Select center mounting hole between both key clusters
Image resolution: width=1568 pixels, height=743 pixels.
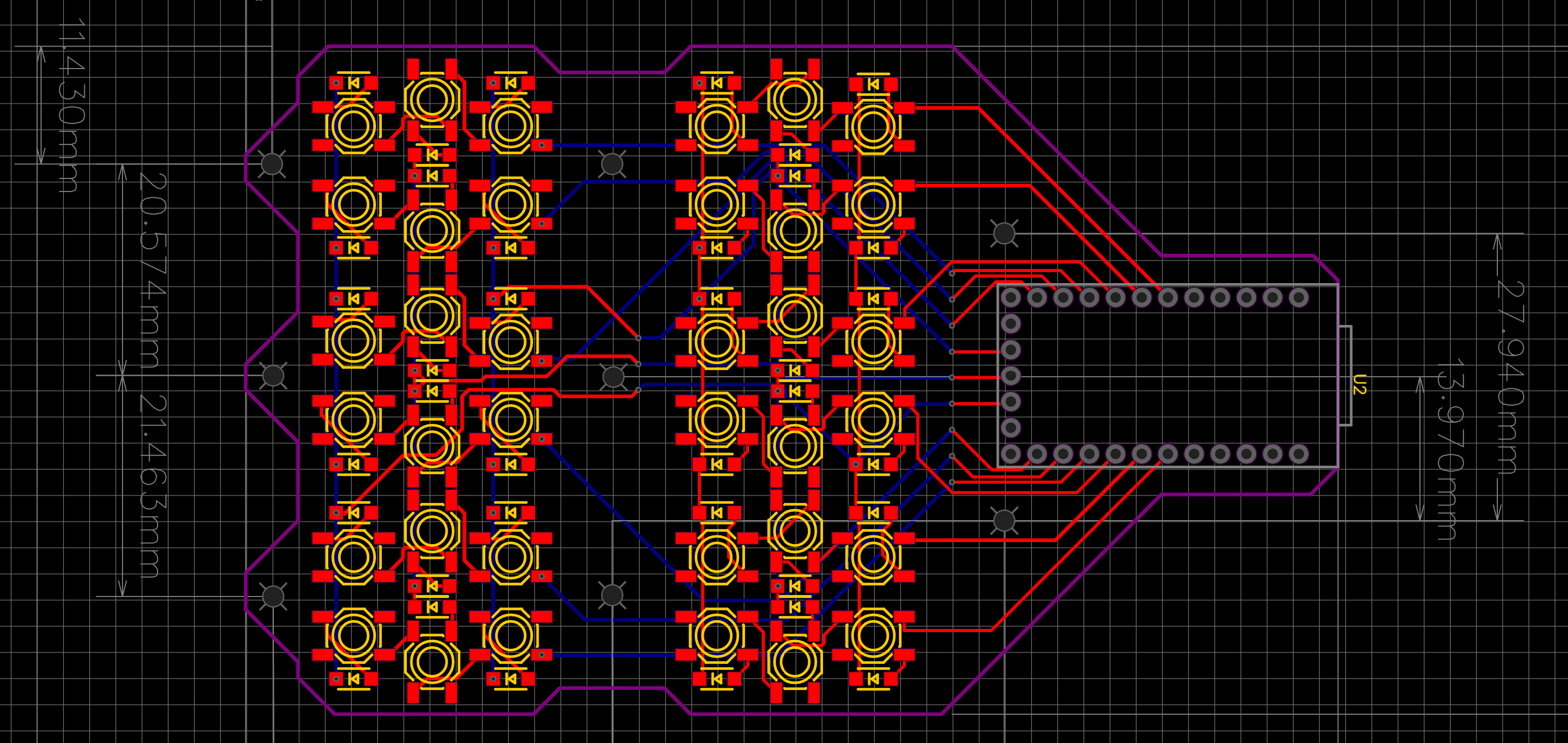coord(613,377)
